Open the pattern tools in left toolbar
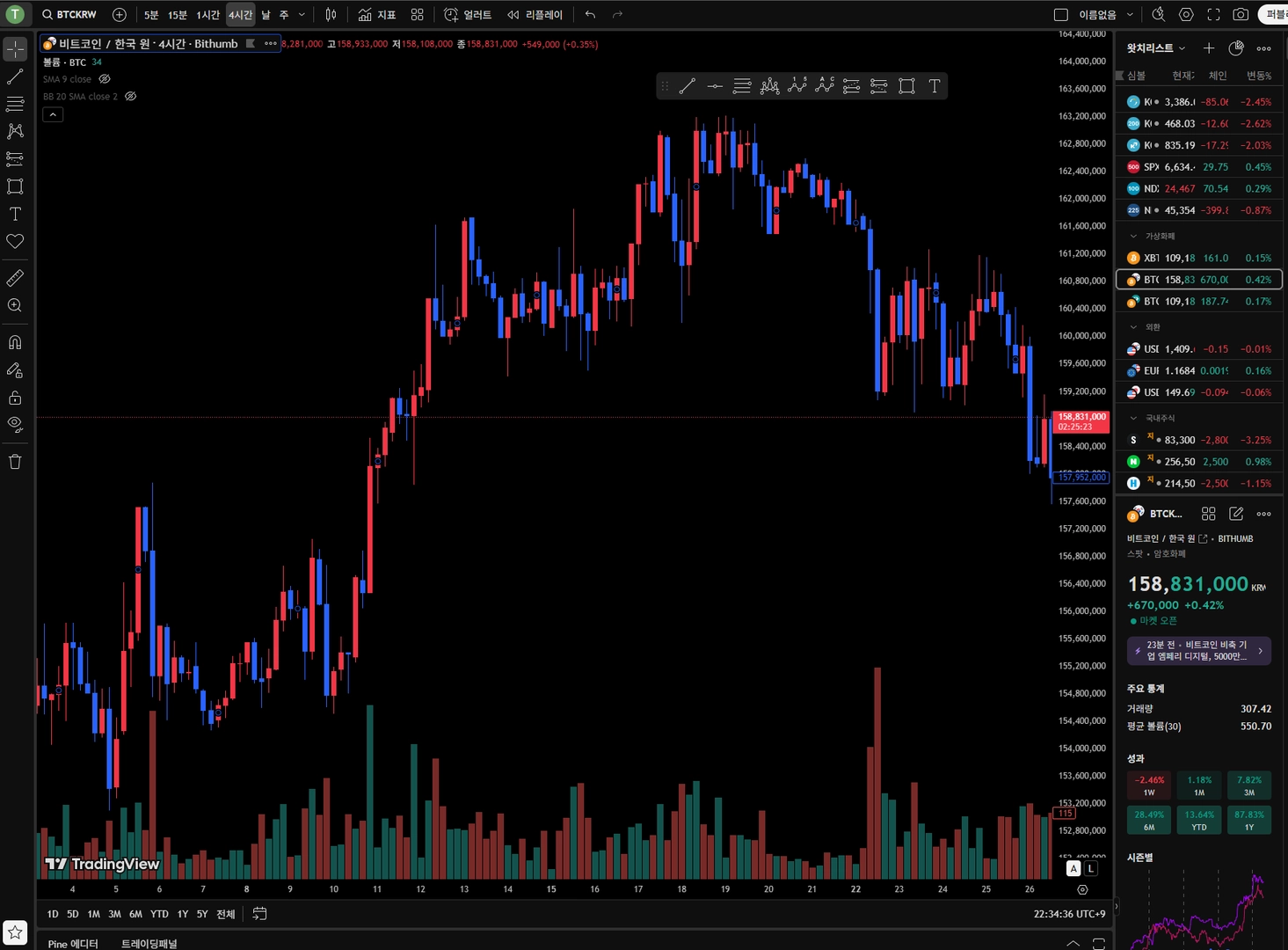Image resolution: width=1288 pixels, height=950 pixels. pos(15,131)
